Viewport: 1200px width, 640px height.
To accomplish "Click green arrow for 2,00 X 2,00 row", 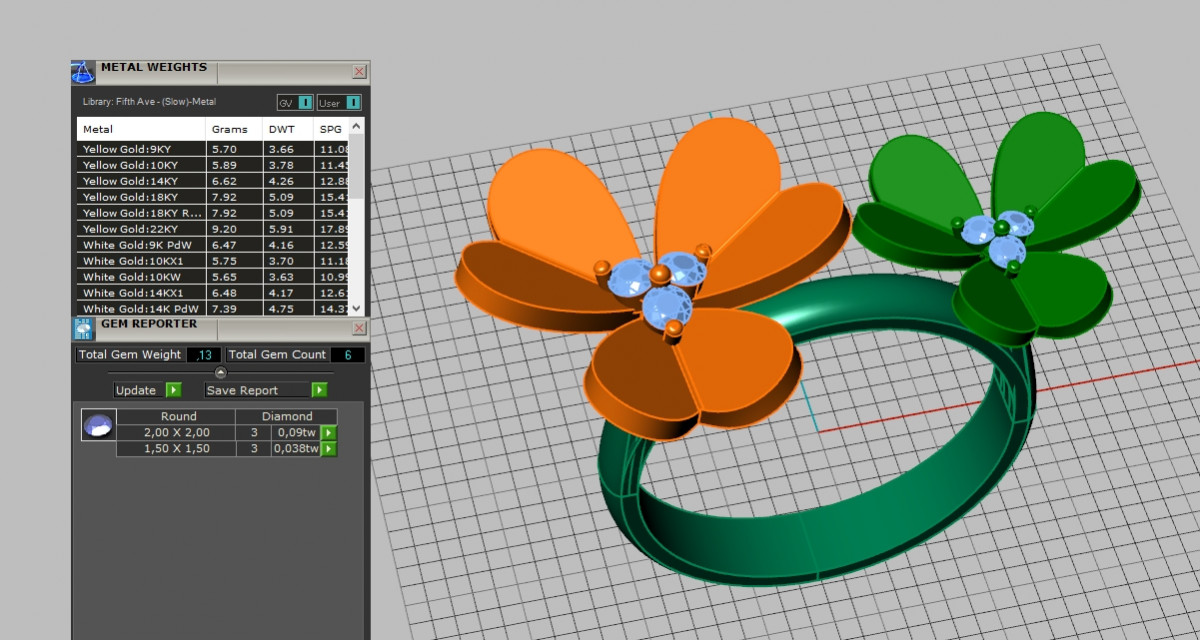I will coord(327,433).
